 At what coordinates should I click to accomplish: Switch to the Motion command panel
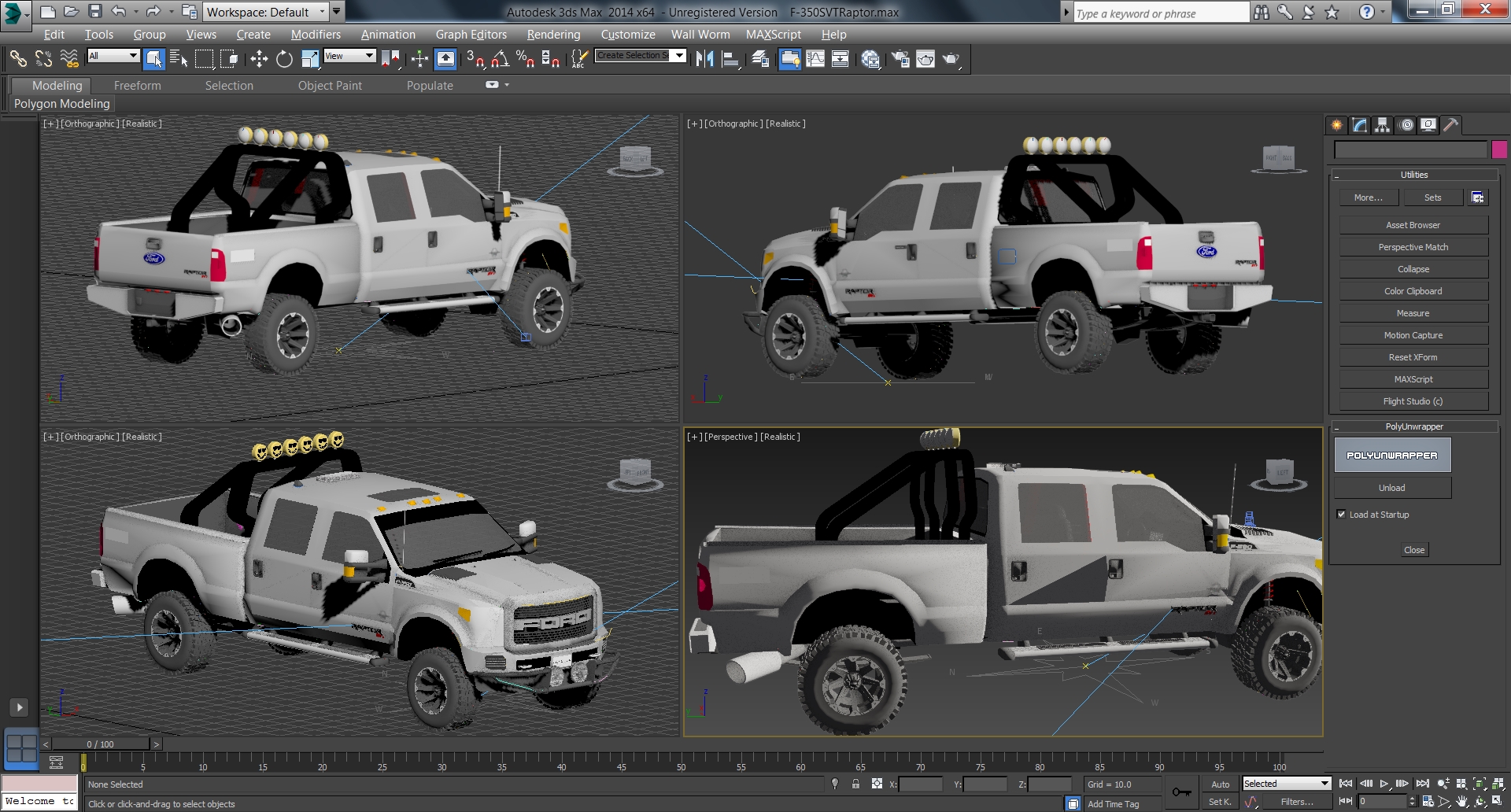click(x=1406, y=124)
